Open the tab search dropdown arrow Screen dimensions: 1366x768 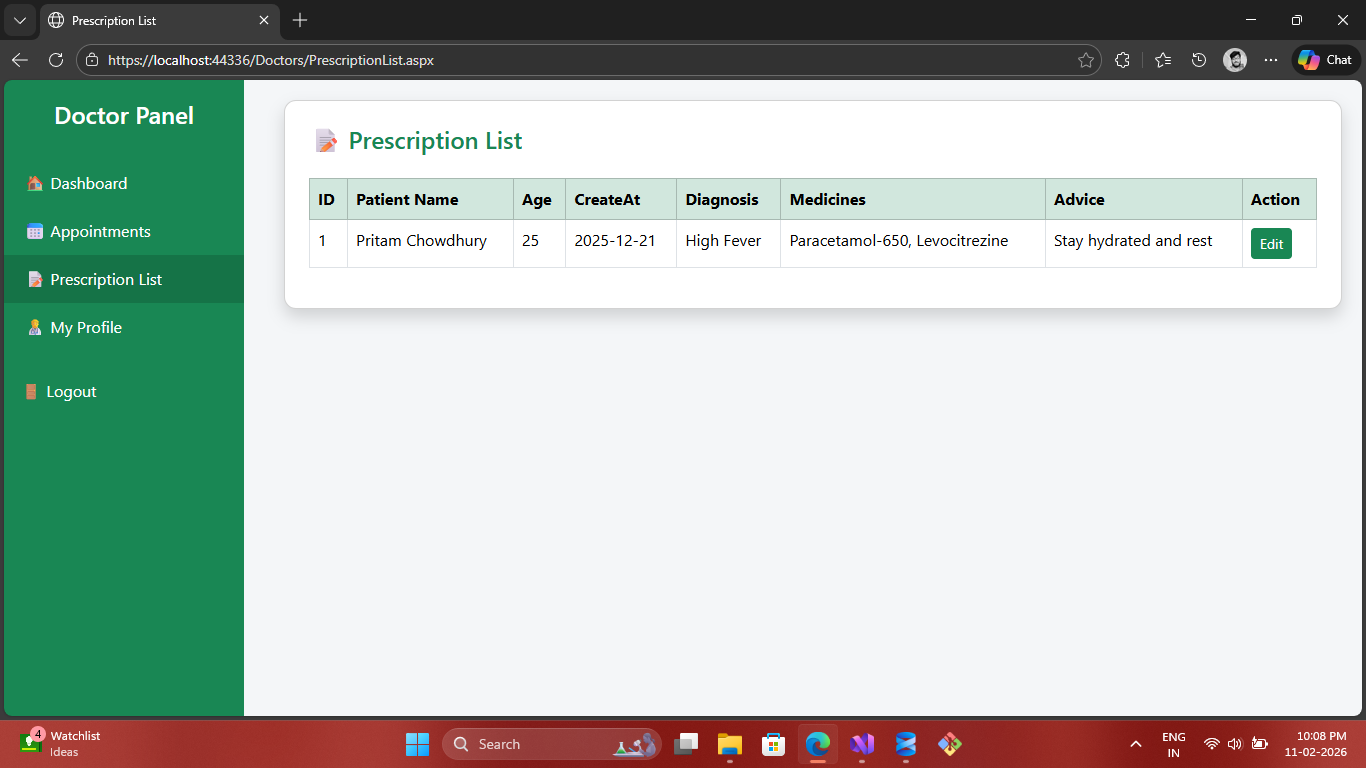pyautogui.click(x=19, y=20)
